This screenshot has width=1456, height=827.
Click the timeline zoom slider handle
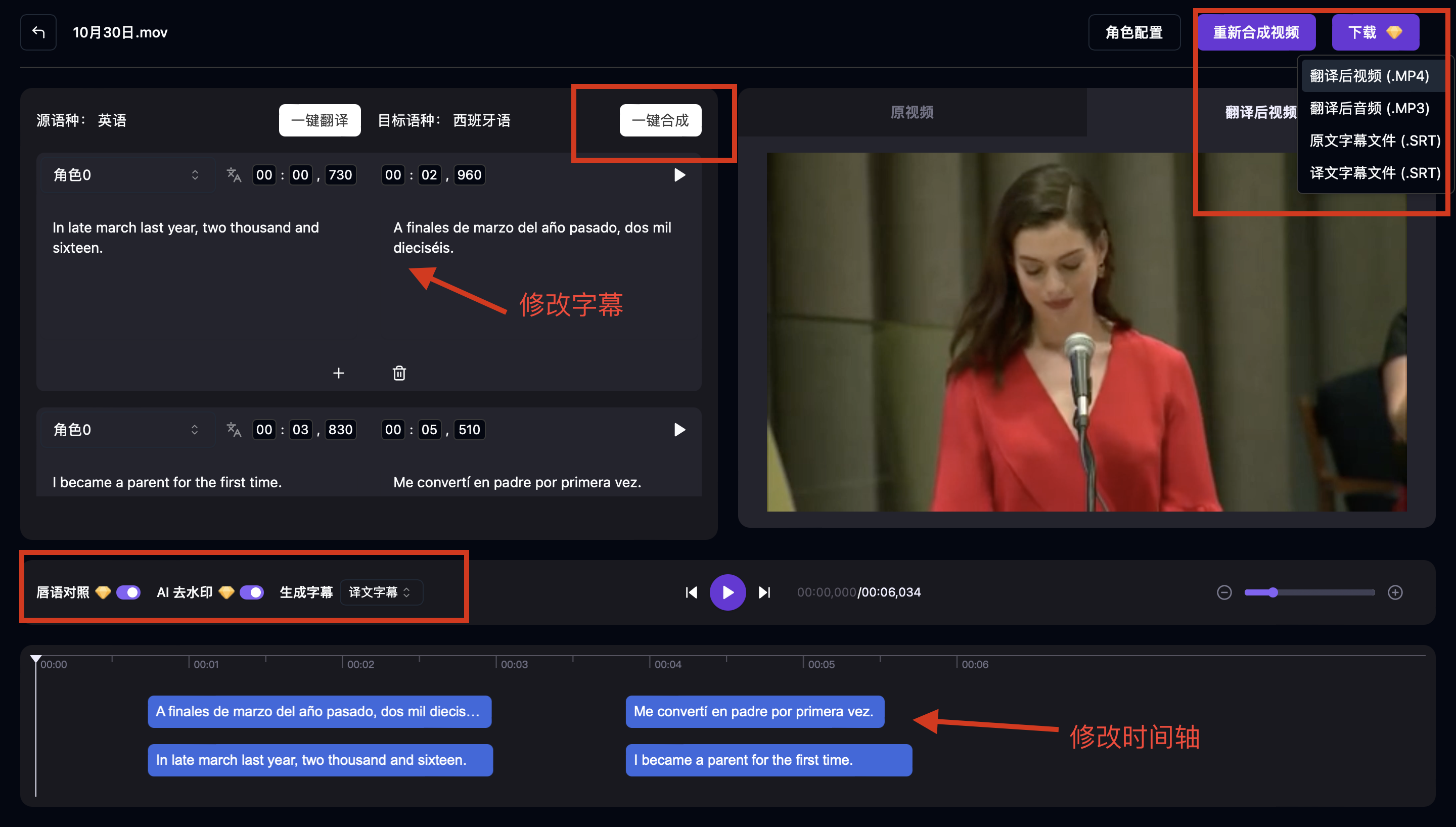[x=1273, y=592]
